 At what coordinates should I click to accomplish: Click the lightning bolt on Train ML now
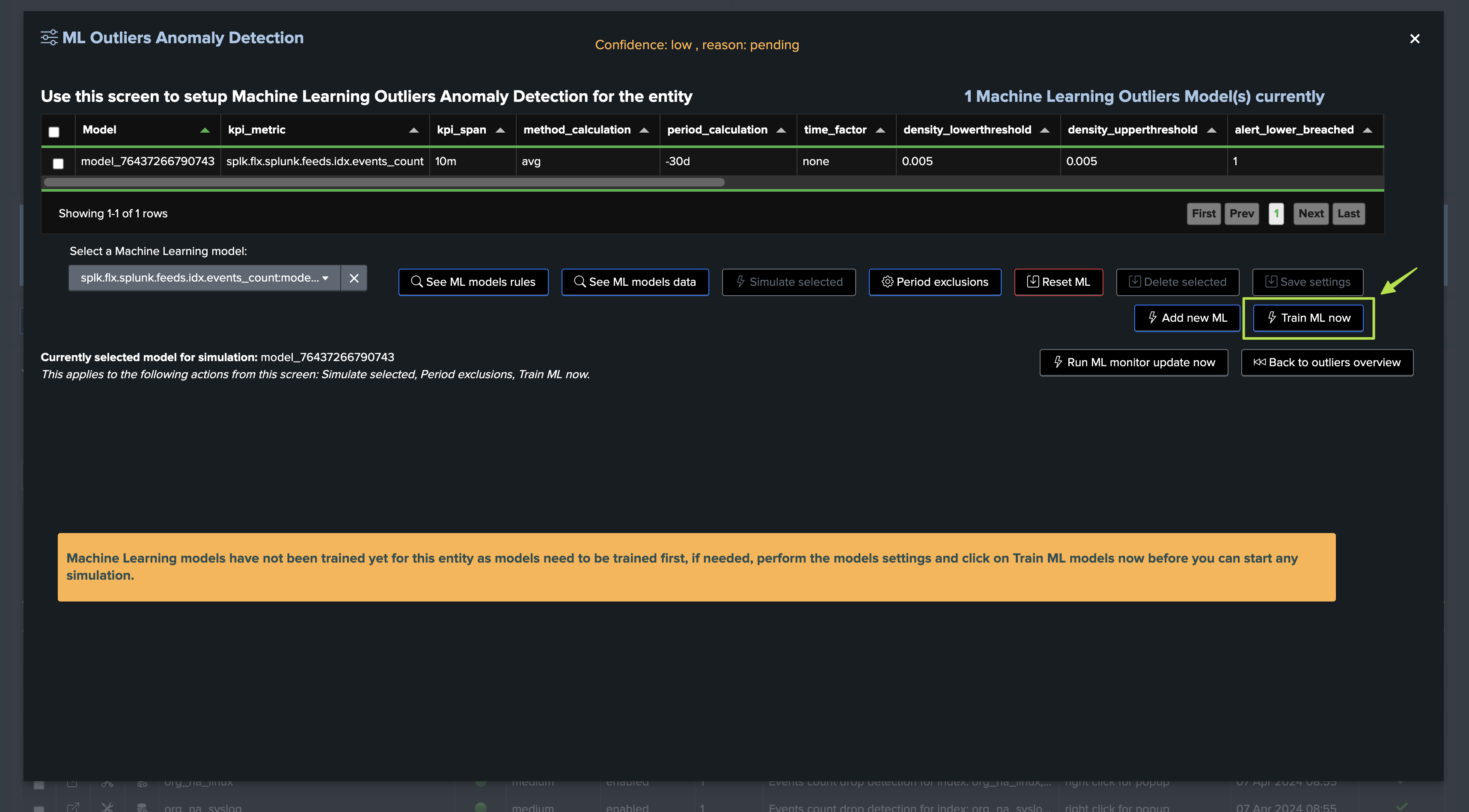(1272, 317)
